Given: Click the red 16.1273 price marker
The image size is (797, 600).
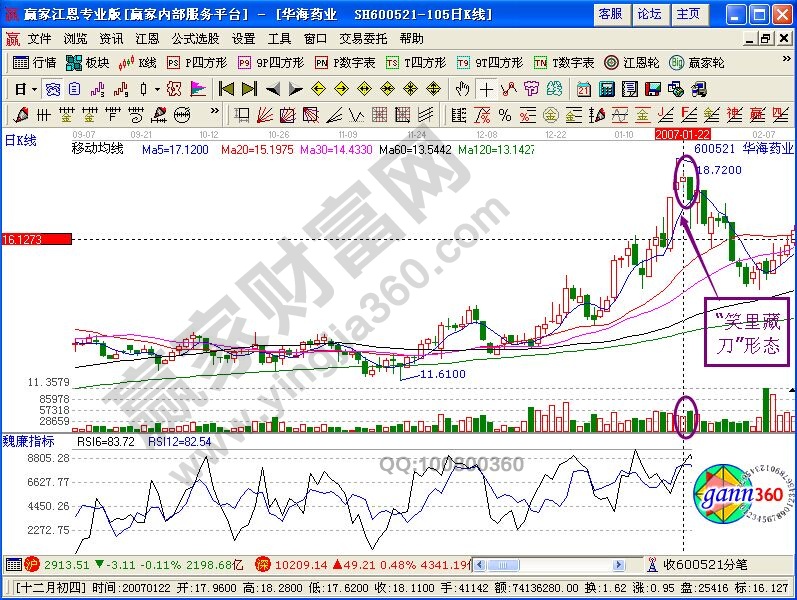Looking at the screenshot, I should point(37,239).
